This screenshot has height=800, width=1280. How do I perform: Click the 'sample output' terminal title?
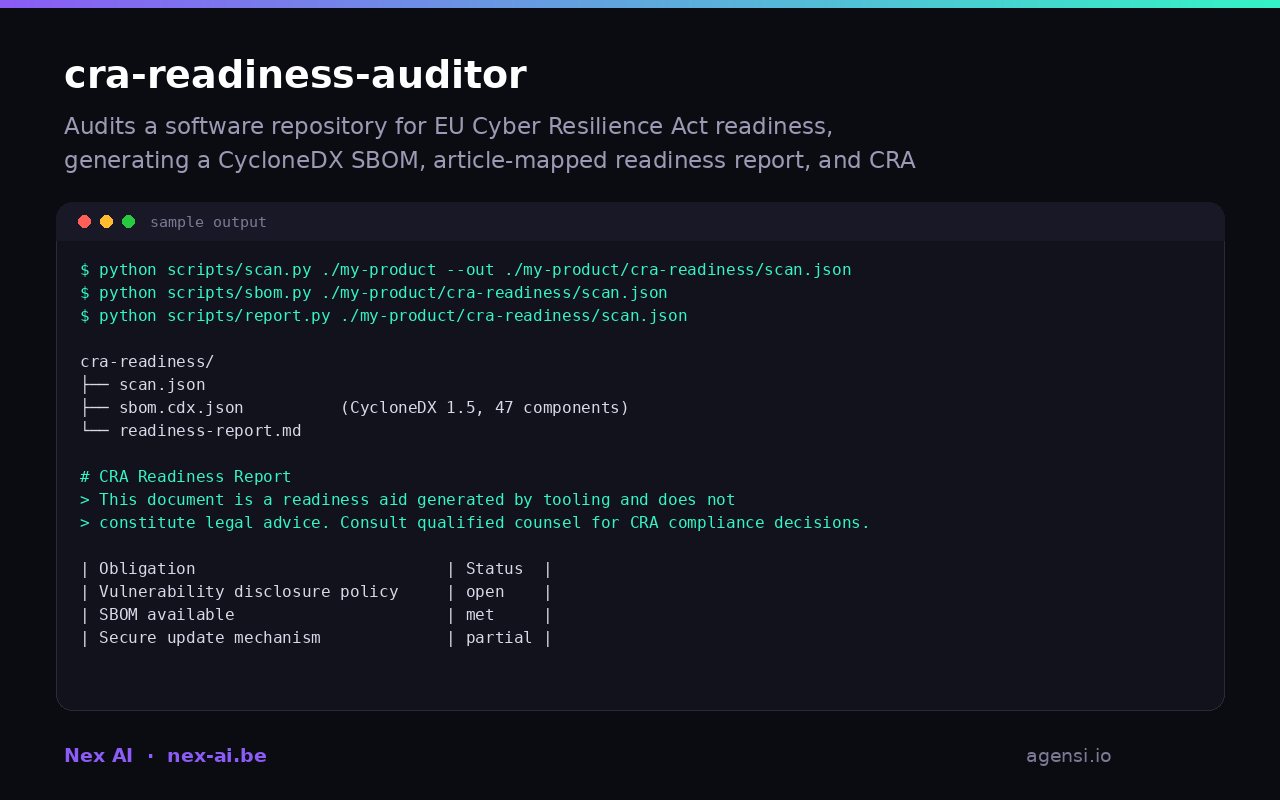(208, 222)
